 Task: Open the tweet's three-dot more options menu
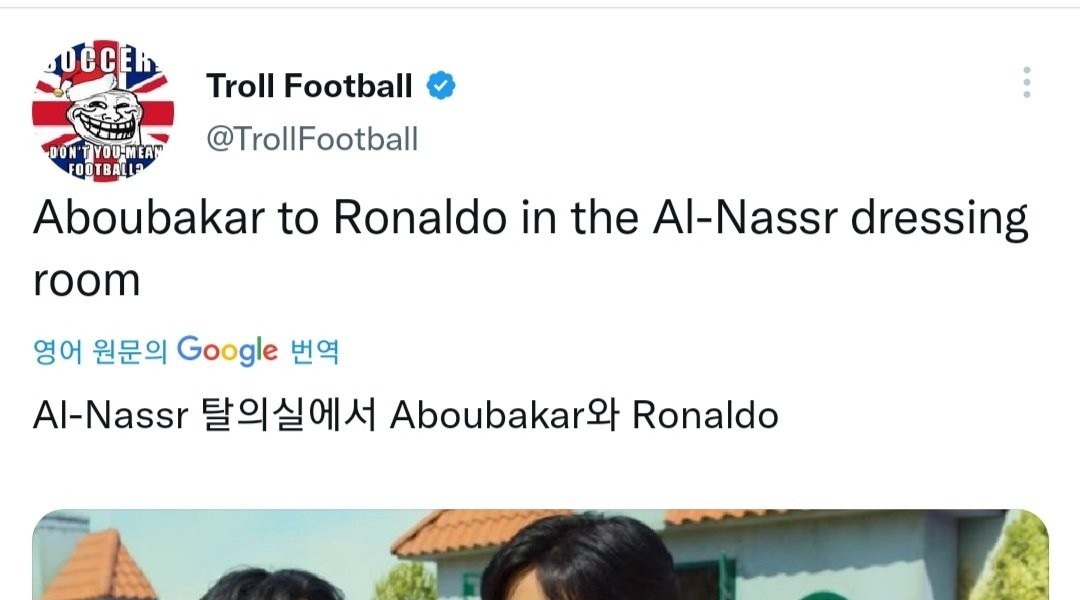click(x=1026, y=82)
